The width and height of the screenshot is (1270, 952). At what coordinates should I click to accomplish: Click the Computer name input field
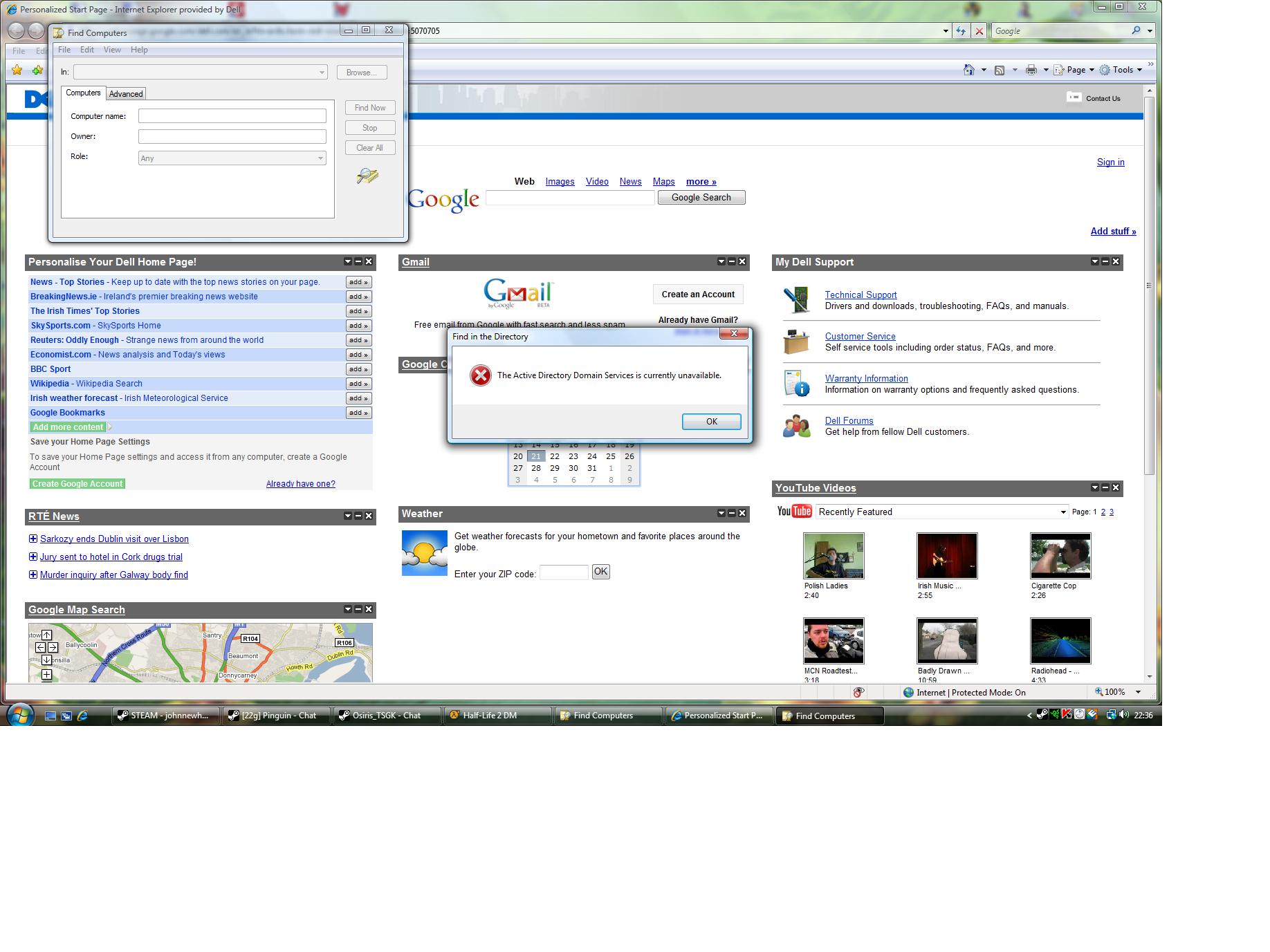tap(232, 116)
